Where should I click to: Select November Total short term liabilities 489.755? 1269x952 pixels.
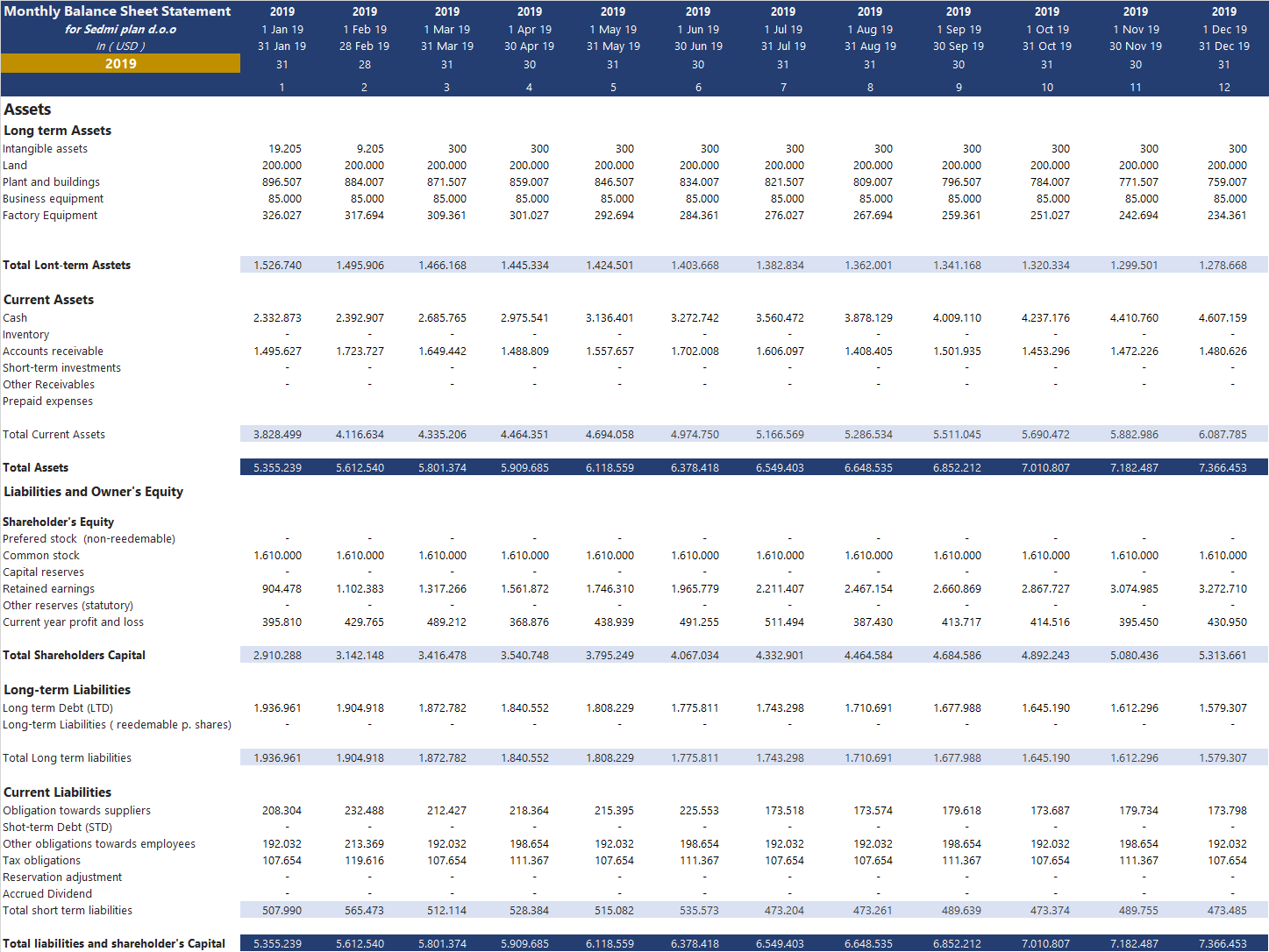tap(1138, 911)
